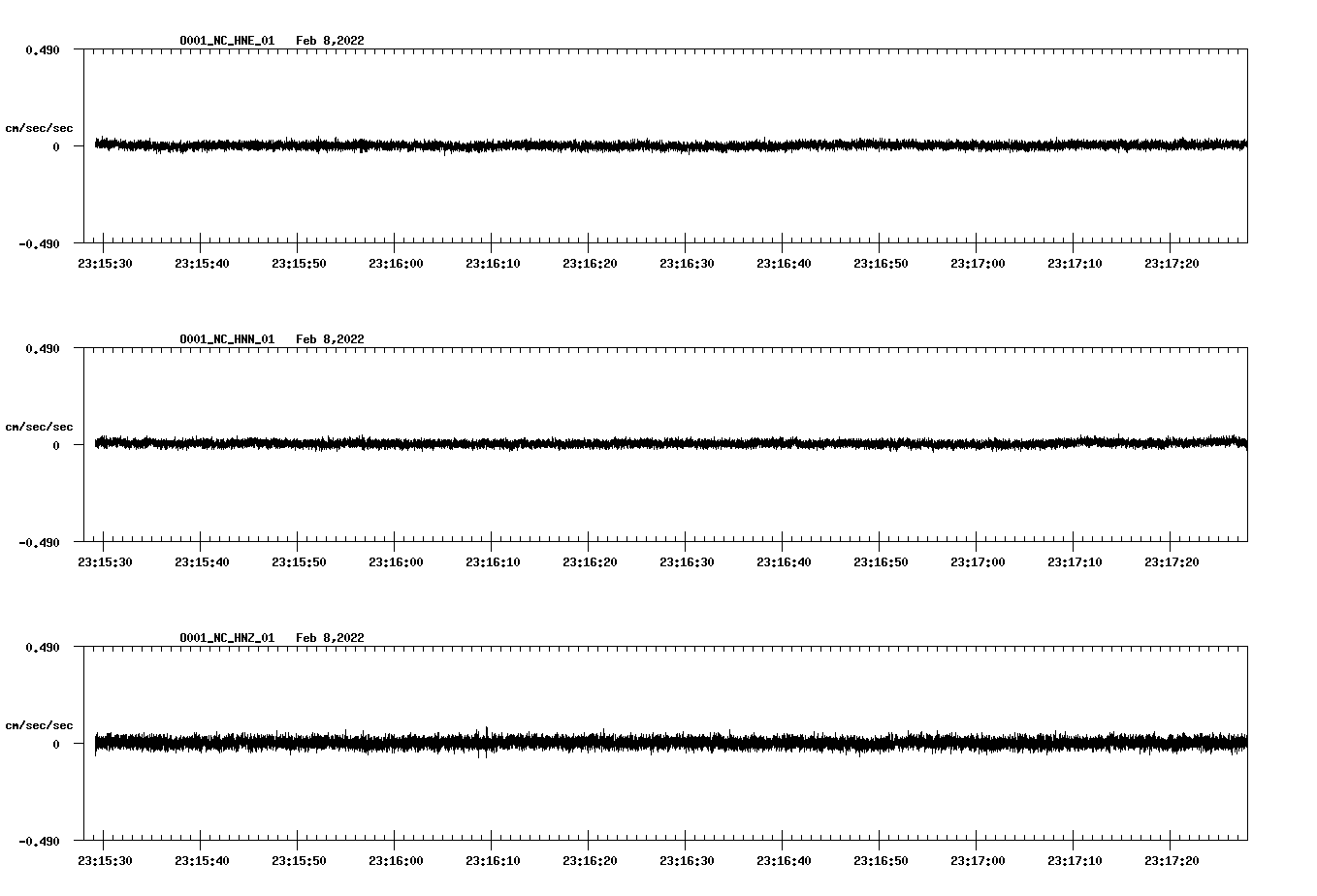Select the 23:17:10 time label under HNZ plot

pyautogui.click(x=1075, y=861)
